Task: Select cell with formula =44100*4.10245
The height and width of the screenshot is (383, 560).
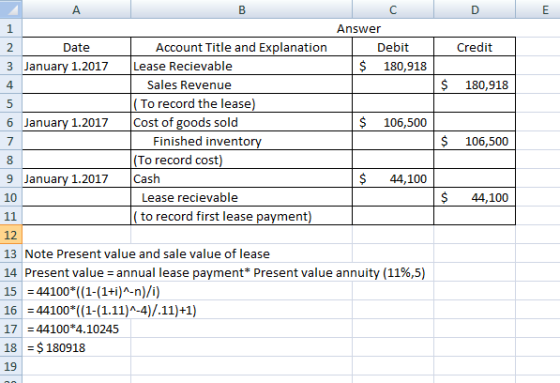Action: pyautogui.click(x=76, y=329)
